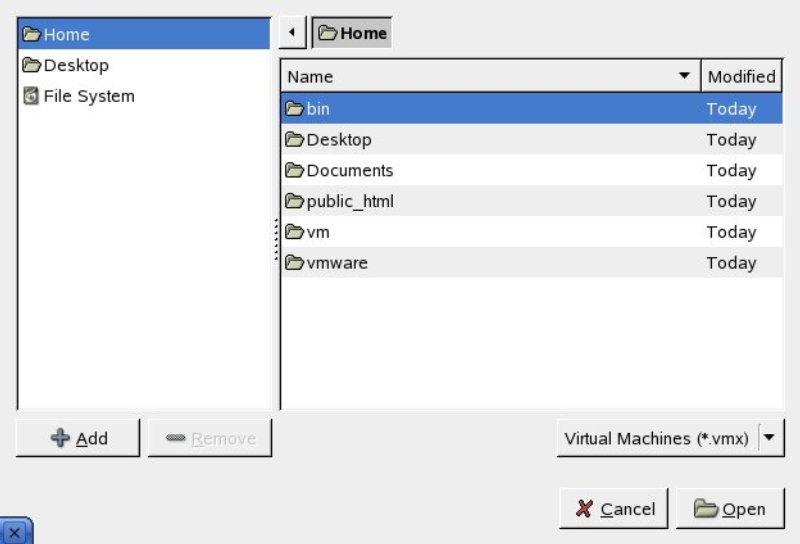This screenshot has height=544, width=800.
Task: Click the back arrow beside Home path
Action: click(x=291, y=33)
